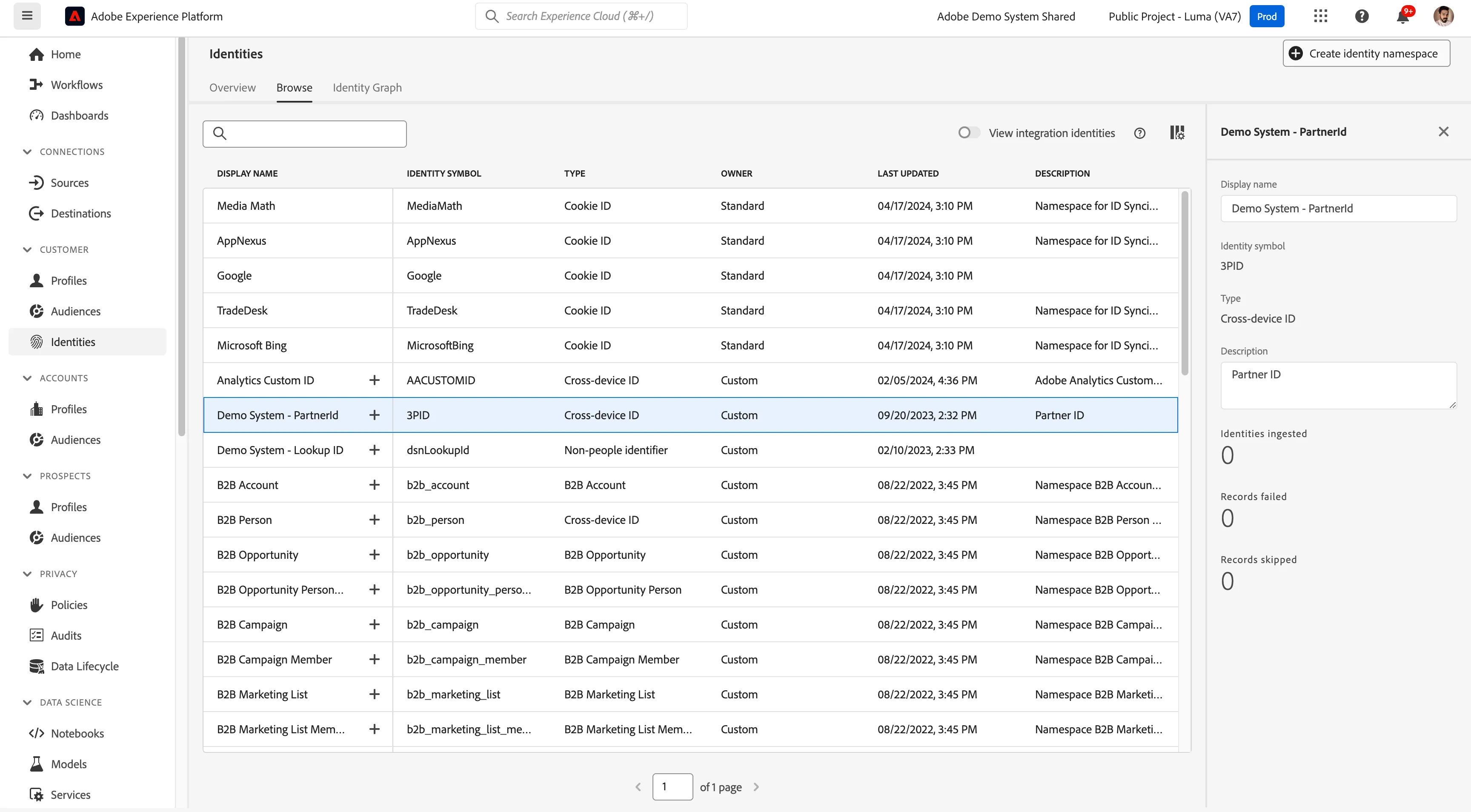Viewport: 1471px width, 812px height.
Task: Open column settings icon above table
Action: coord(1177,133)
